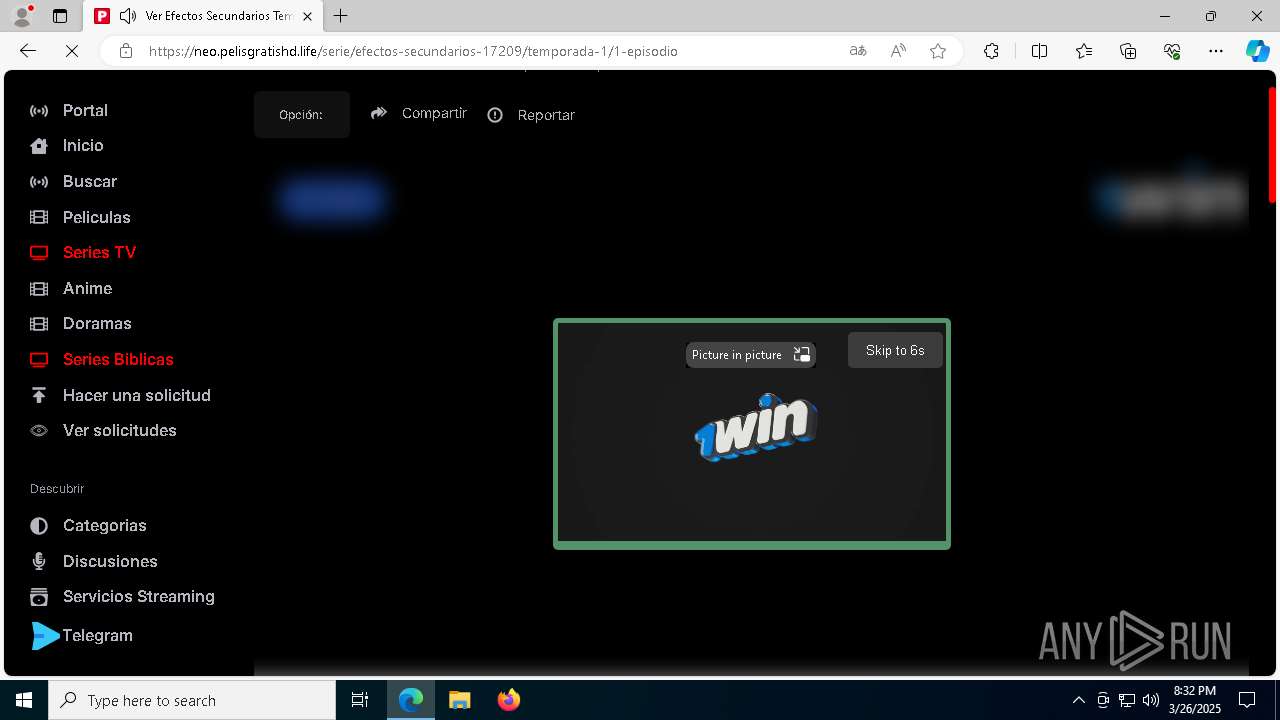Select the Ver Efectos Secundarios tab

click(203, 16)
